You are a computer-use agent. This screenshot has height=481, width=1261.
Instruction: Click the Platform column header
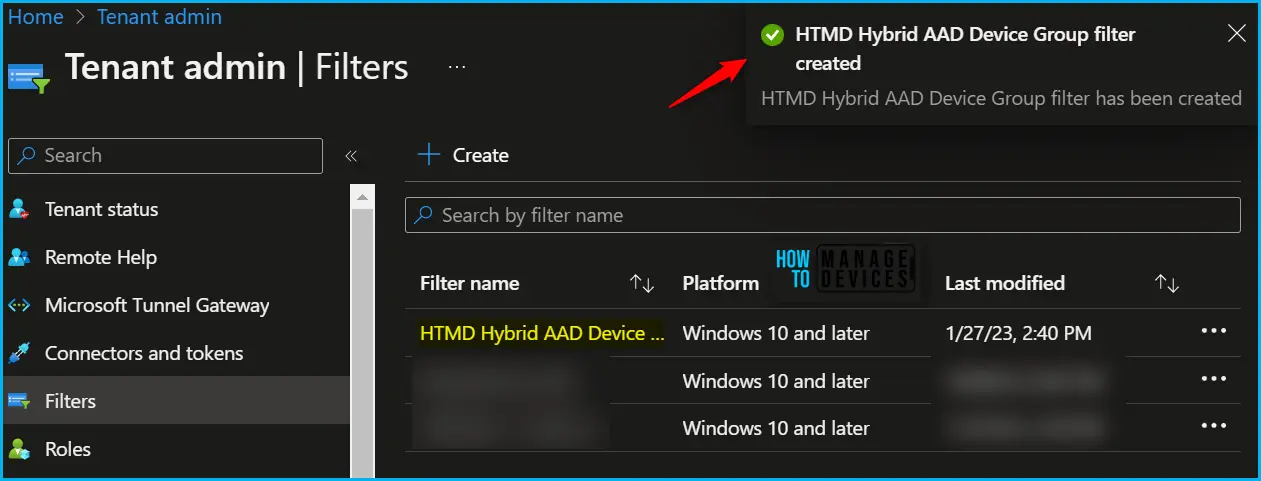click(721, 284)
